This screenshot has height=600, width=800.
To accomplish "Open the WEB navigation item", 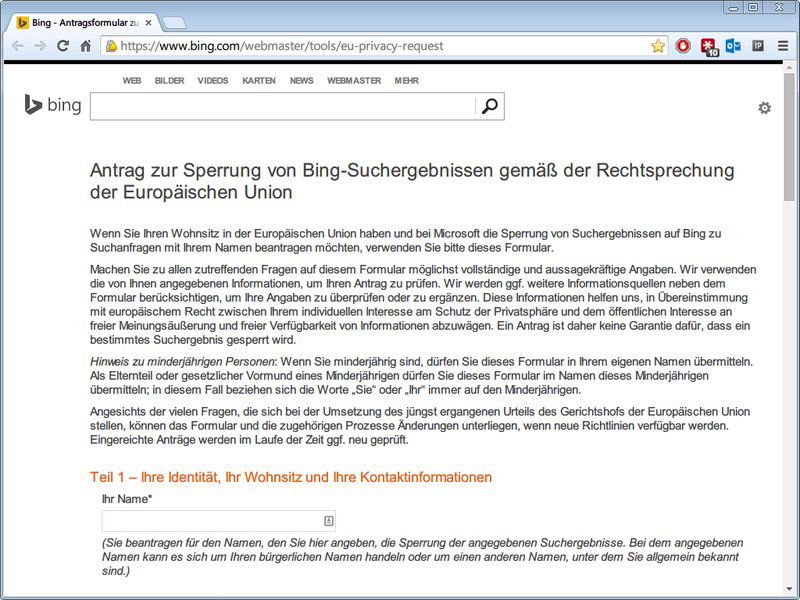I will pos(132,81).
